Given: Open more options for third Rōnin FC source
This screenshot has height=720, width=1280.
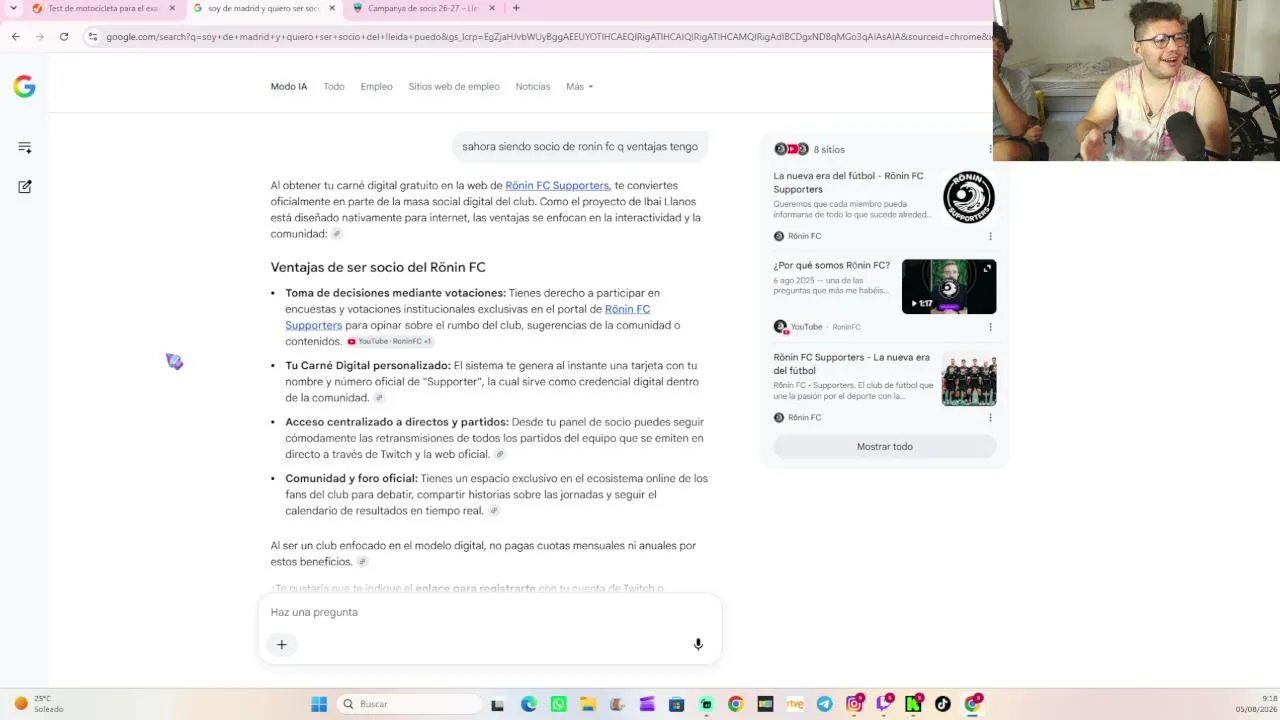Looking at the screenshot, I should (x=990, y=418).
